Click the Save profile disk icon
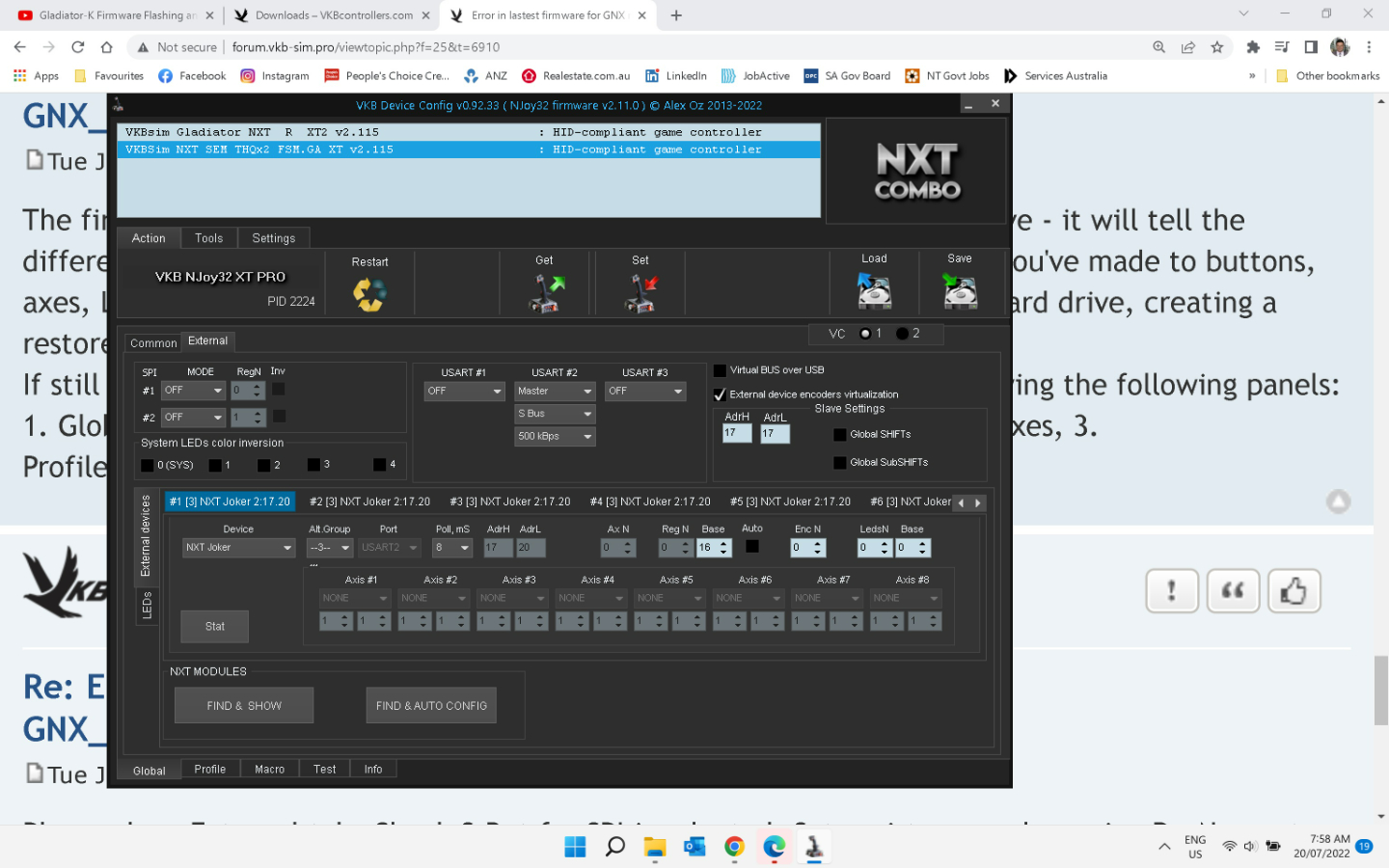The height and width of the screenshot is (868, 1389). click(960, 290)
